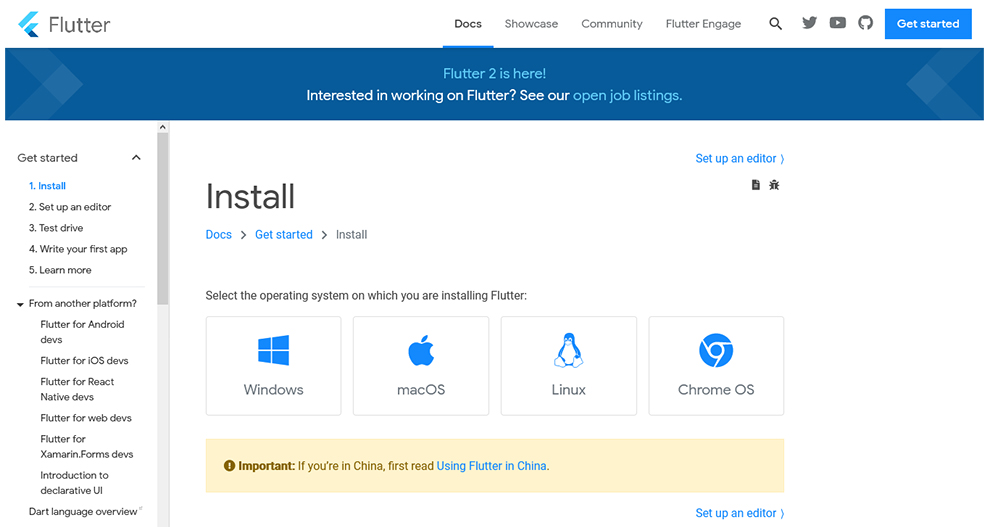This screenshot has width=990, height=527.
Task: Click the Install page heading
Action: [250, 196]
